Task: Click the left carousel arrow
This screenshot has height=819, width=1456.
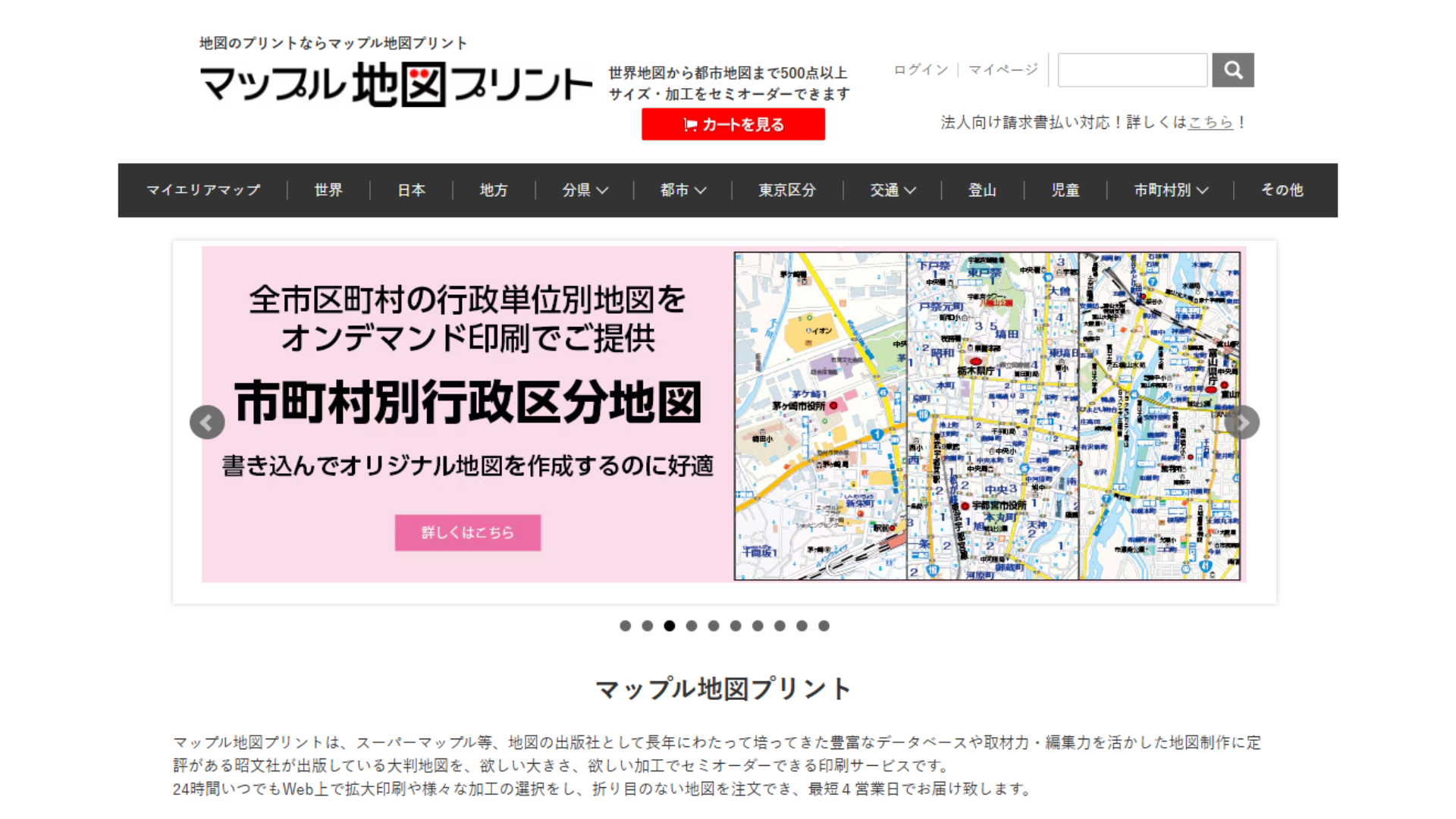Action: (207, 422)
